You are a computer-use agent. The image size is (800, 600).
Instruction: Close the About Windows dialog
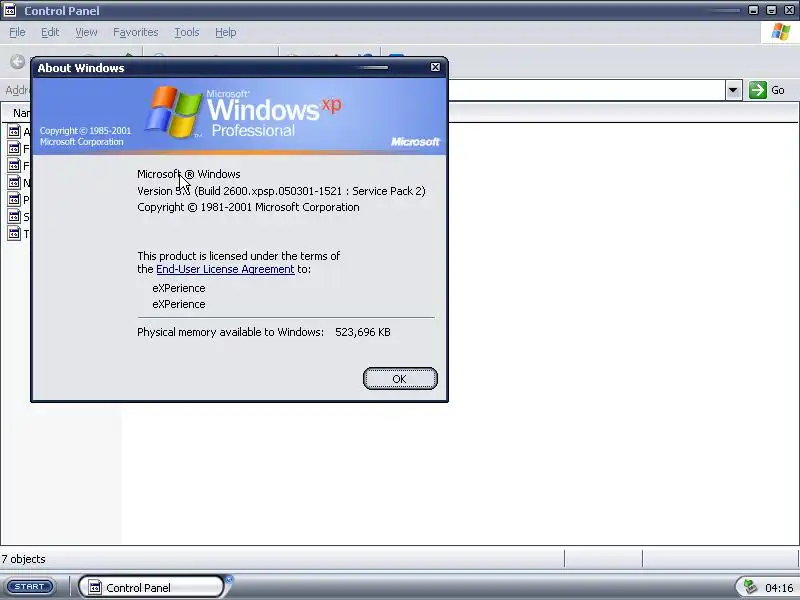point(435,67)
